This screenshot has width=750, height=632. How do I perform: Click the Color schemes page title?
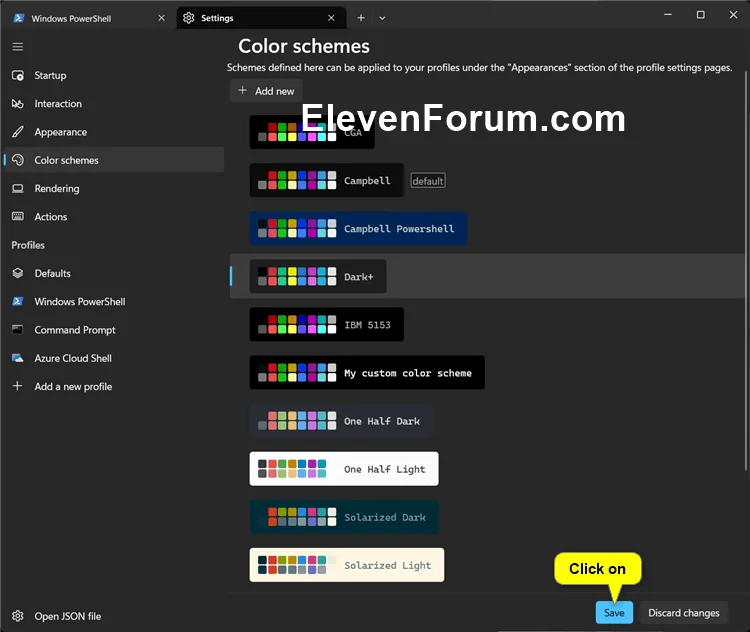point(304,46)
